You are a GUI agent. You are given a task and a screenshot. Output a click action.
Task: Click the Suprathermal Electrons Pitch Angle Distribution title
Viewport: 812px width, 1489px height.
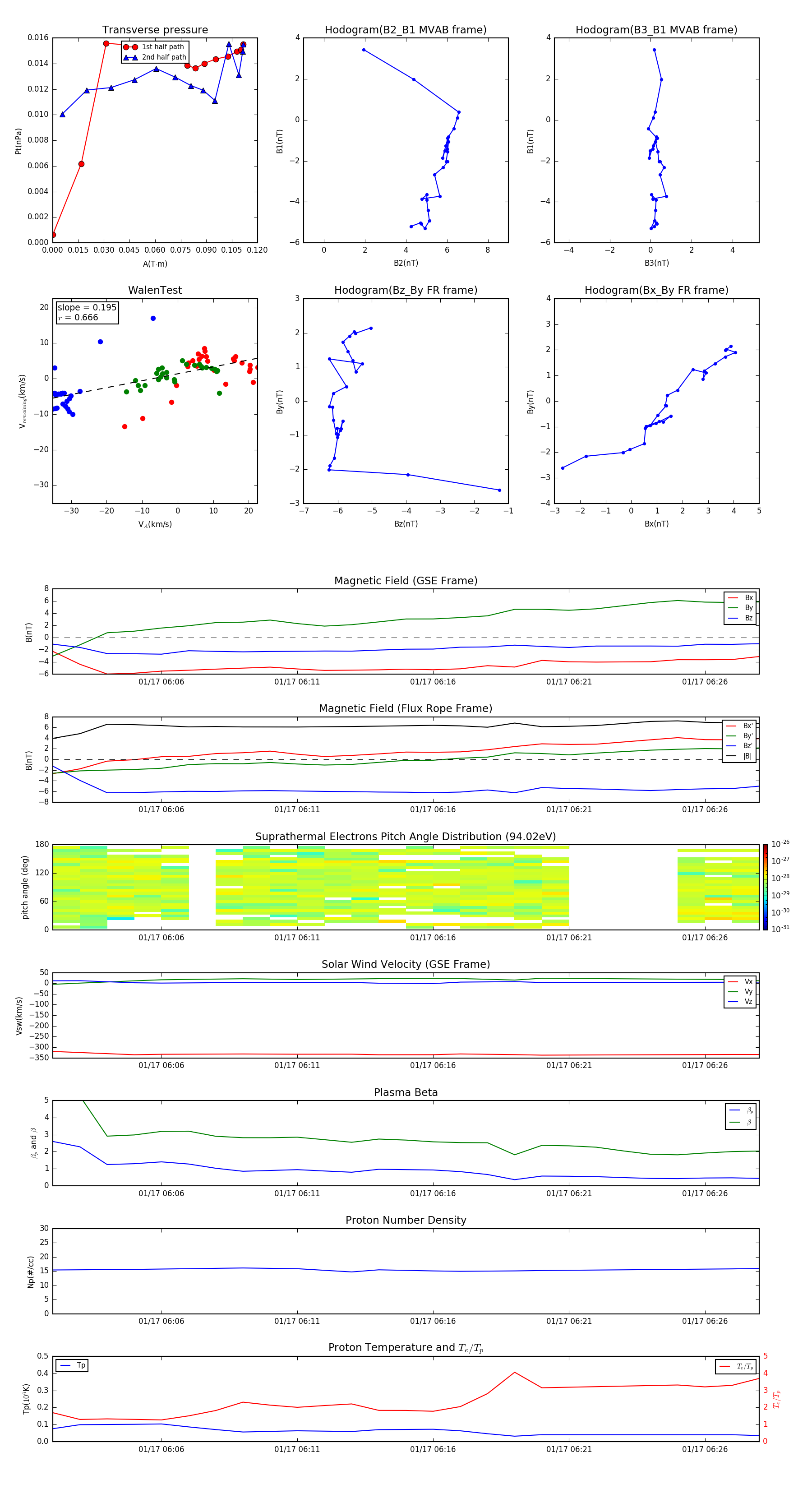coord(406,837)
